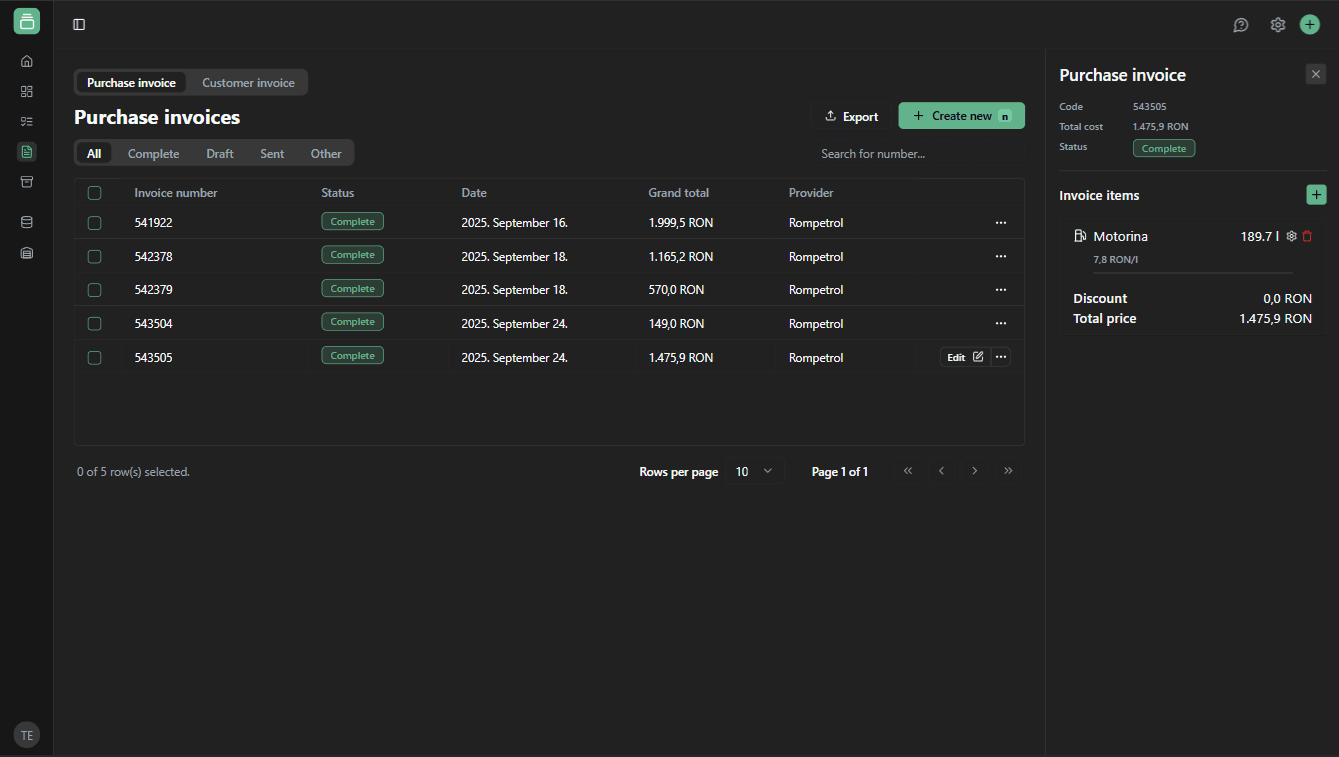Check the box for invoice 543504

[x=94, y=324]
